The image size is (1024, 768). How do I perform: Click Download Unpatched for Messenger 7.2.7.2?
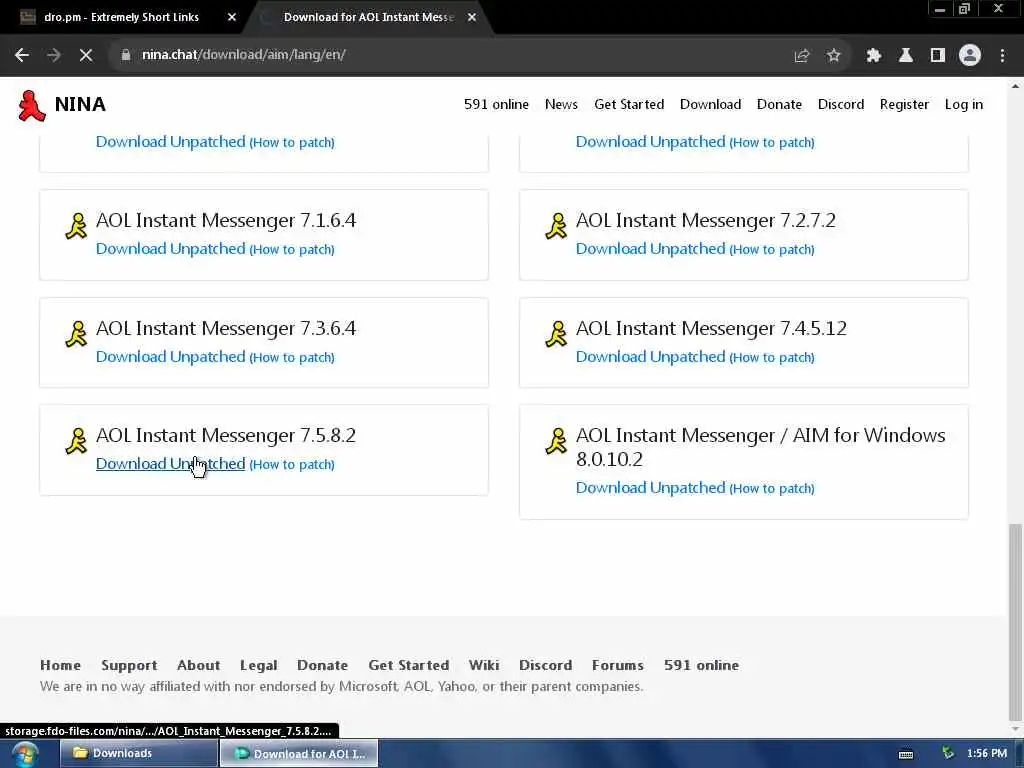point(650,249)
